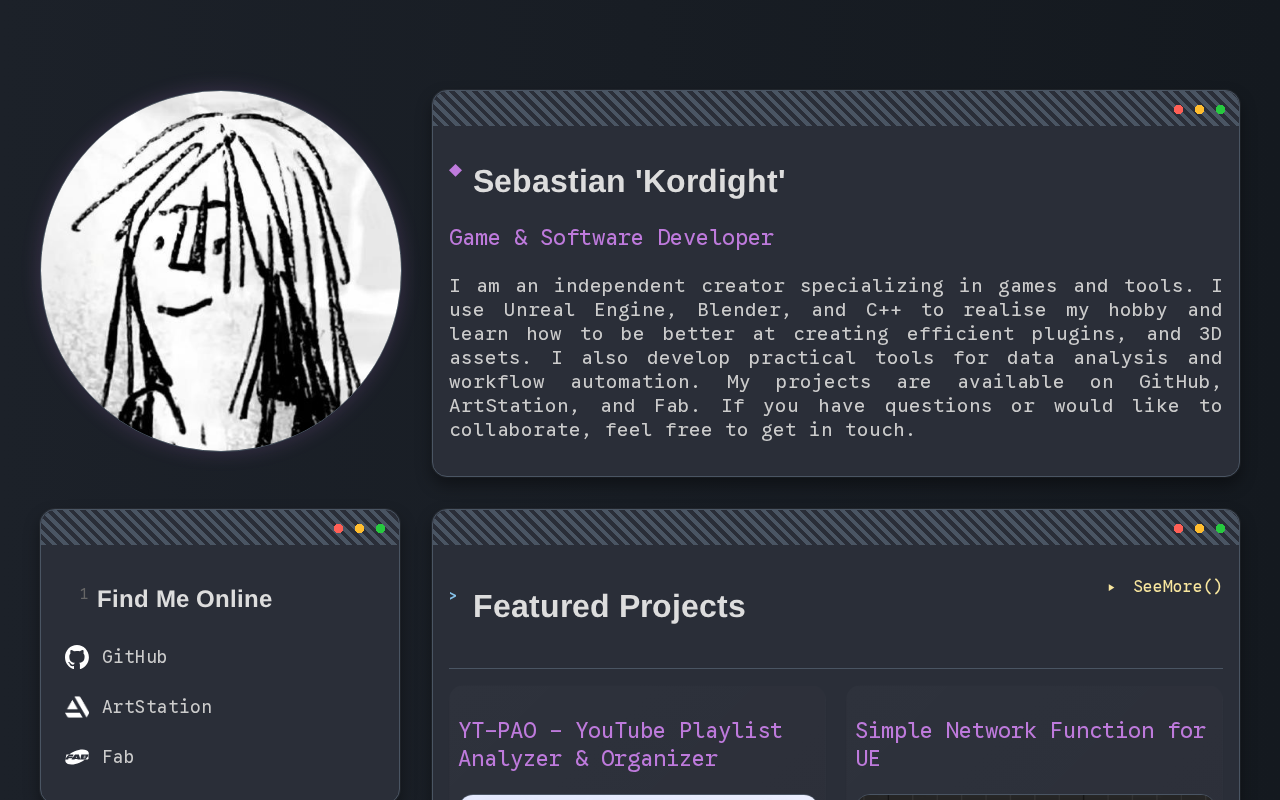Screen dimensions: 1280x800
Task: Open the SeeMore() link
Action: [1177, 587]
